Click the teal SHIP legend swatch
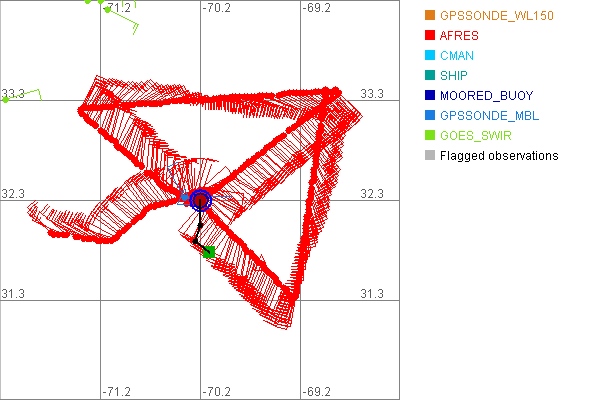The image size is (600, 400). (x=430, y=76)
